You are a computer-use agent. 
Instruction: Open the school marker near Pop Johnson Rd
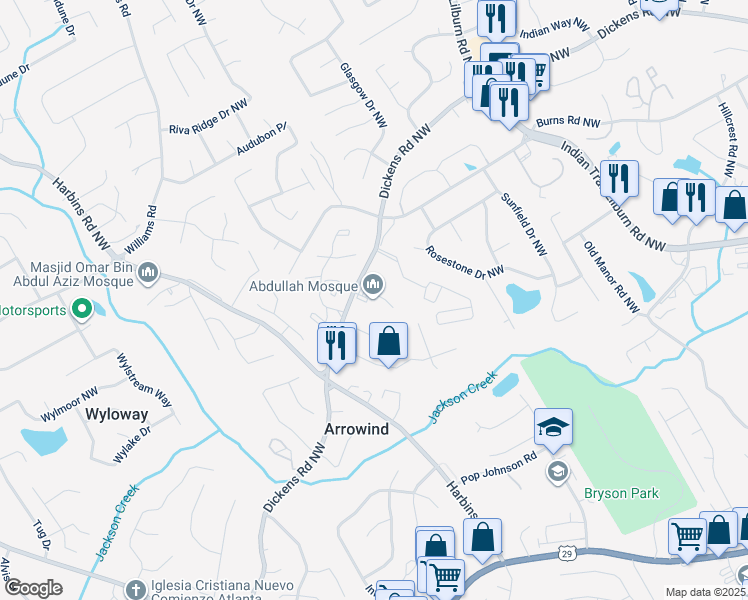pyautogui.click(x=553, y=427)
